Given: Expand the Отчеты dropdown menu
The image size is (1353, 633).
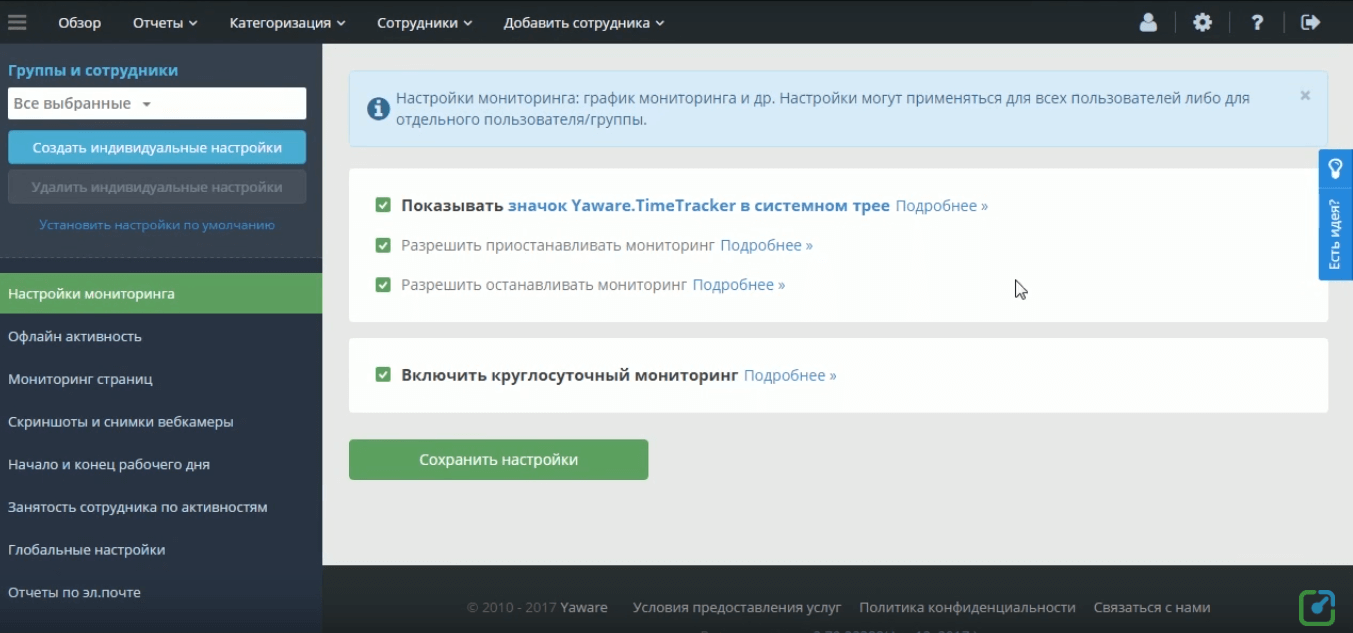Looking at the screenshot, I should (x=165, y=22).
